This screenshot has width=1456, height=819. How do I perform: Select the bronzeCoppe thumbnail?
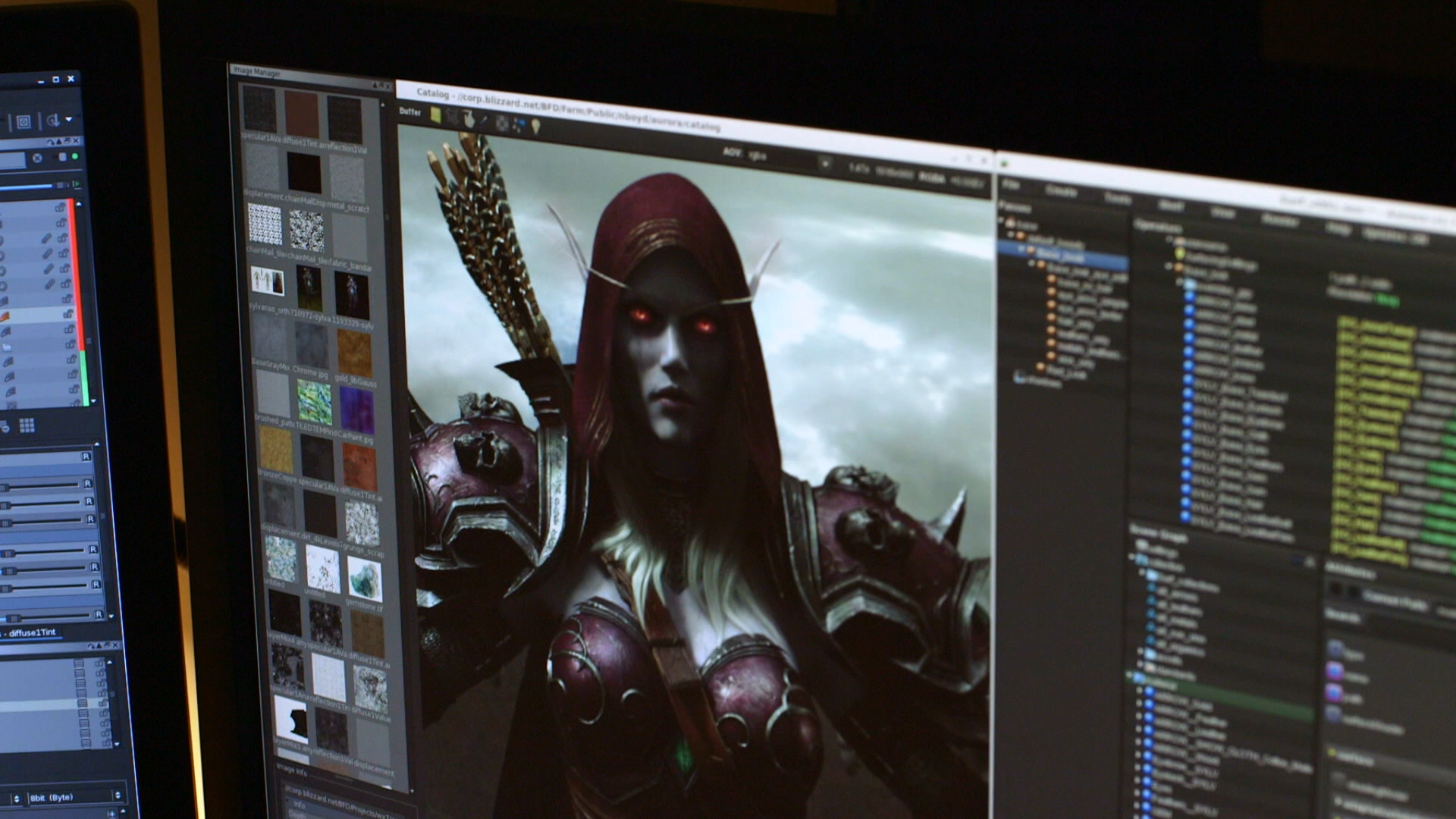[275, 449]
